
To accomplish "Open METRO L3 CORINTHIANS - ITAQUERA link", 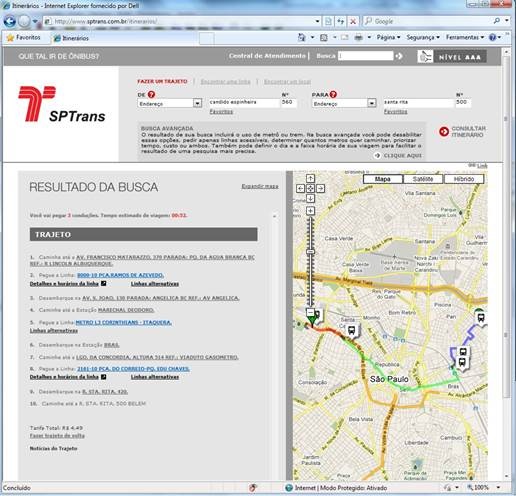I will (x=124, y=322).
